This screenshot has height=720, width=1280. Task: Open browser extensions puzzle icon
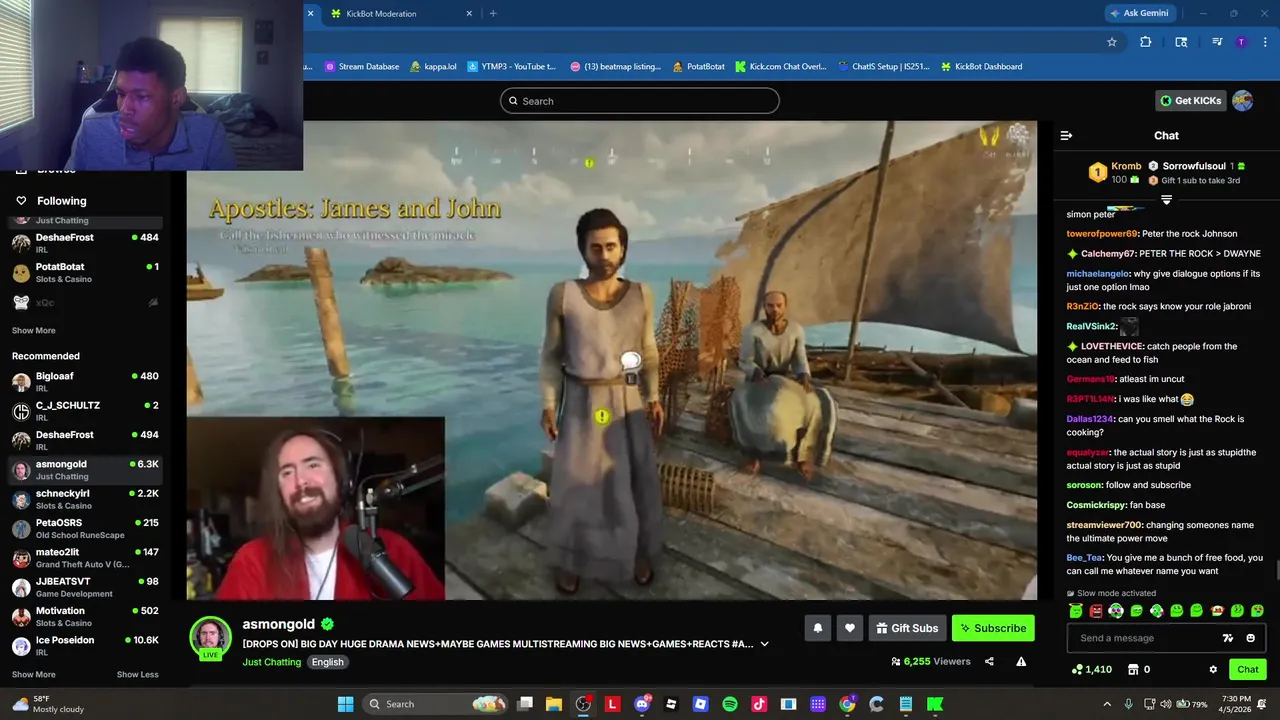[1146, 42]
